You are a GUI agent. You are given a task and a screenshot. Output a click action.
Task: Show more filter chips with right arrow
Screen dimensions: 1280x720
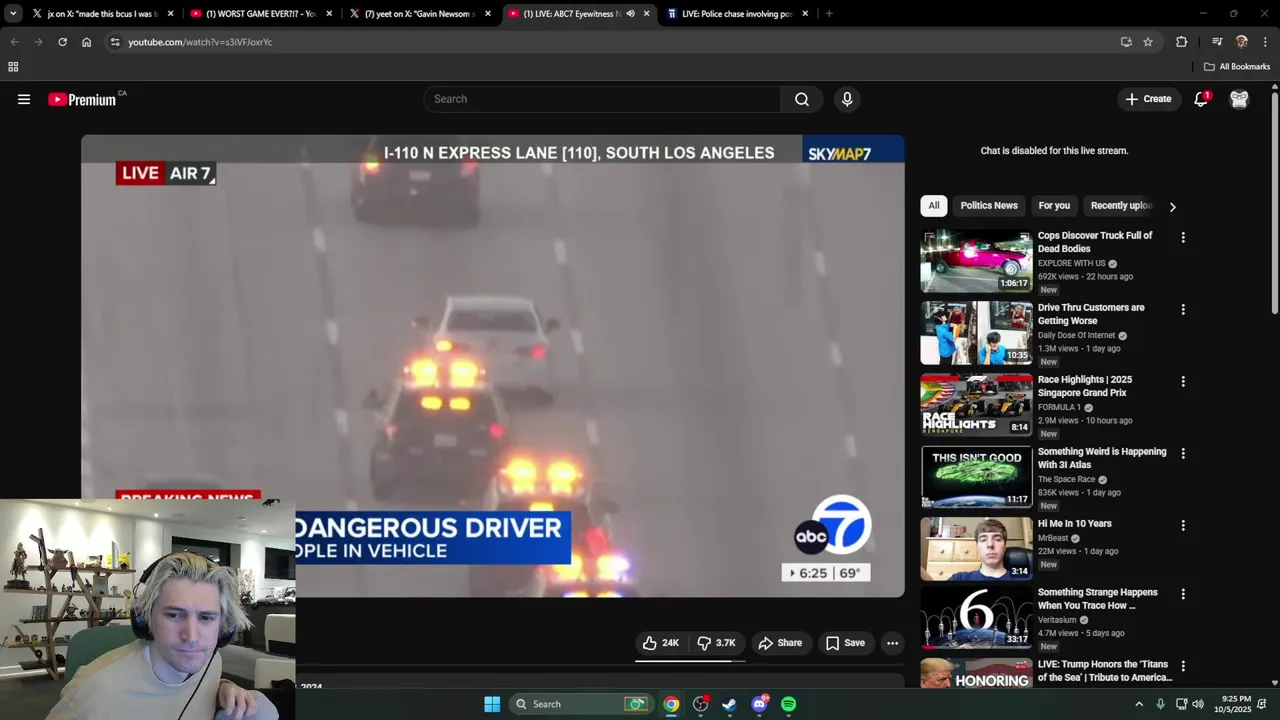coord(1172,207)
